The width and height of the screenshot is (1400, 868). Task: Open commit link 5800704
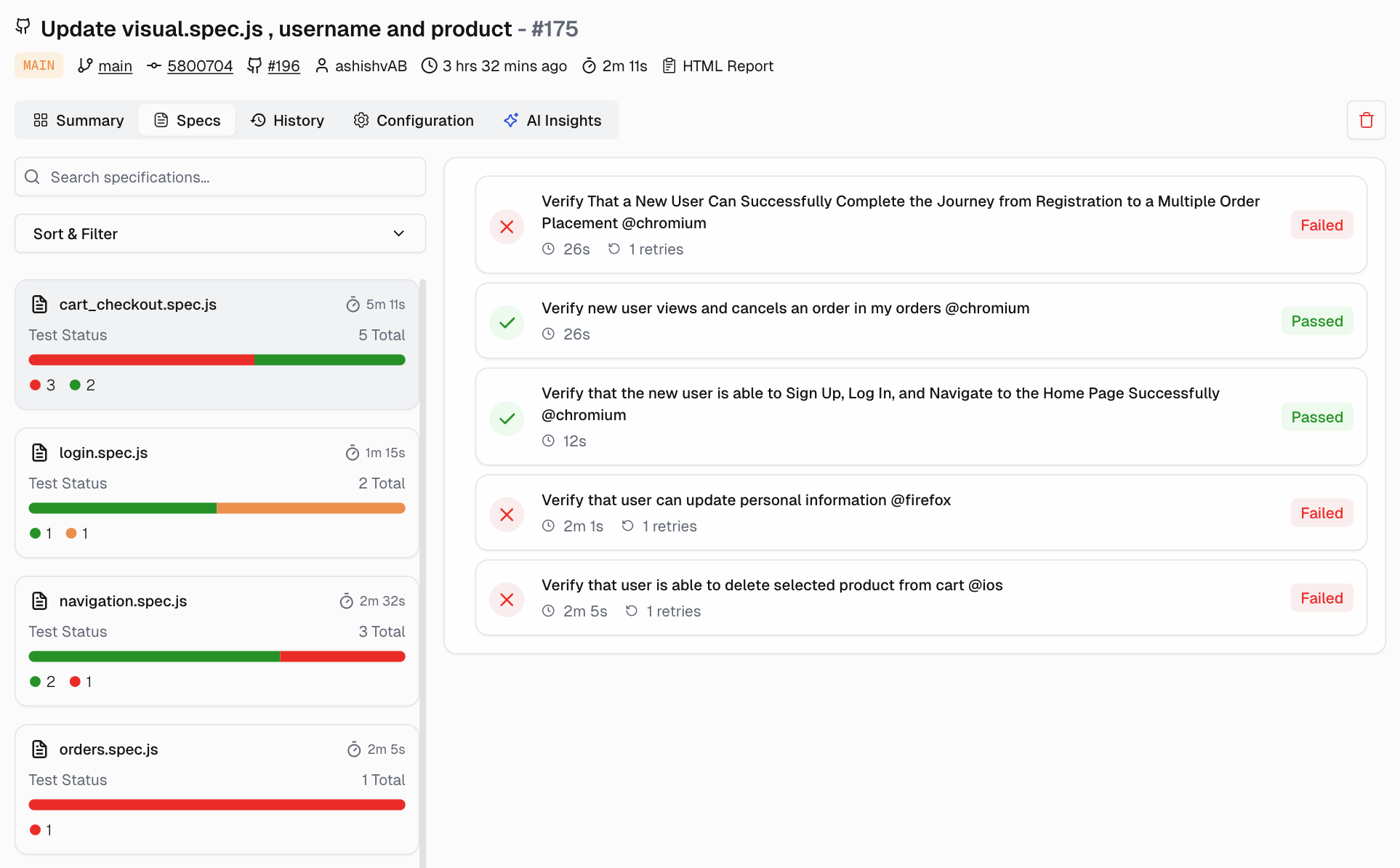click(200, 66)
